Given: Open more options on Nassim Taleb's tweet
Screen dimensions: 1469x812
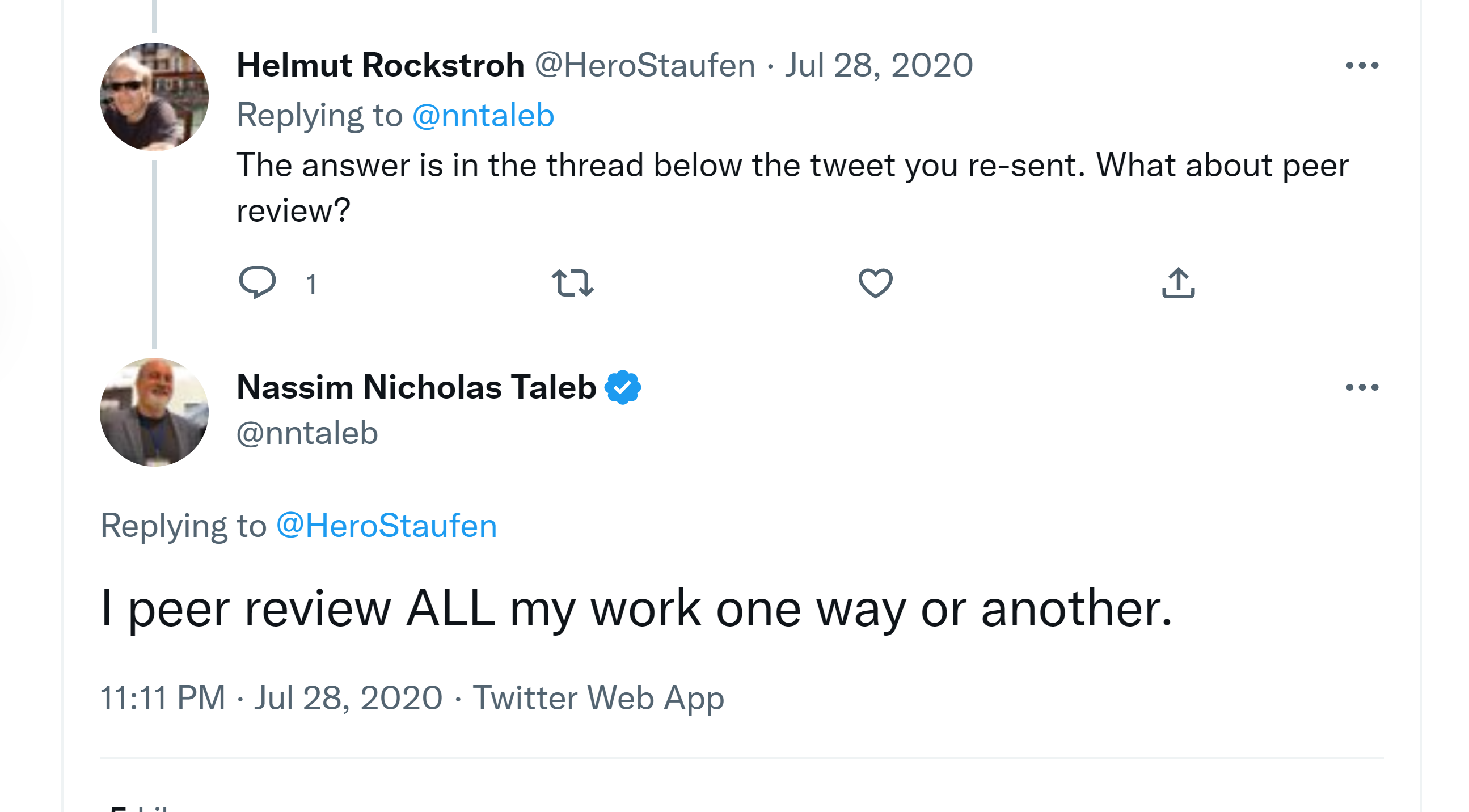Looking at the screenshot, I should coord(1362,388).
